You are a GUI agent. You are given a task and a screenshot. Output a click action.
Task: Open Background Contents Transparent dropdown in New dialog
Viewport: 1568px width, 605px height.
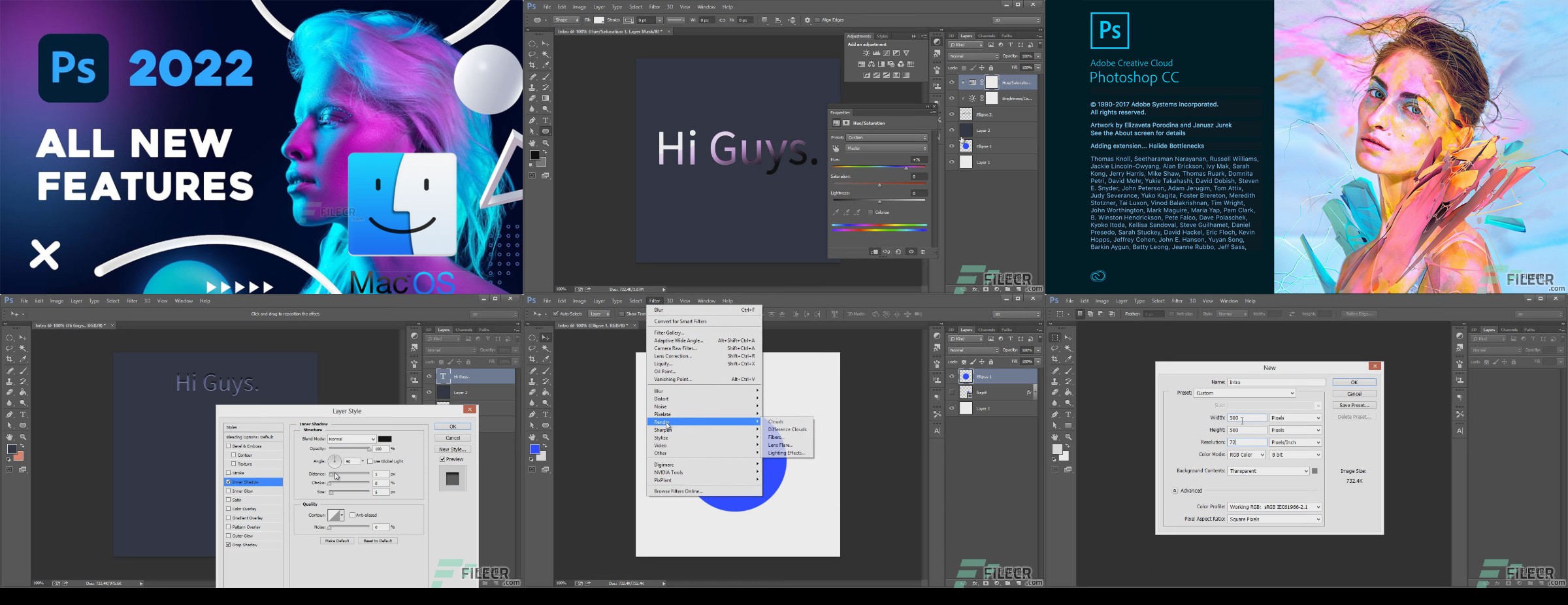pyautogui.click(x=1268, y=471)
